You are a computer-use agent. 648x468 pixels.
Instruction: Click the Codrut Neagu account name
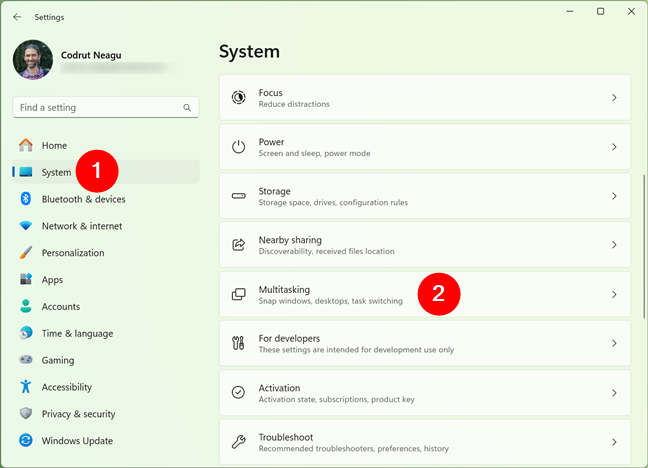pos(91,55)
